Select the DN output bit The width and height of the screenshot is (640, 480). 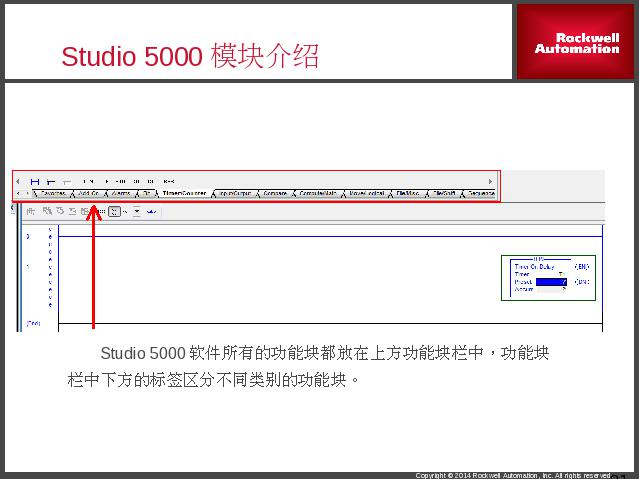tap(582, 282)
